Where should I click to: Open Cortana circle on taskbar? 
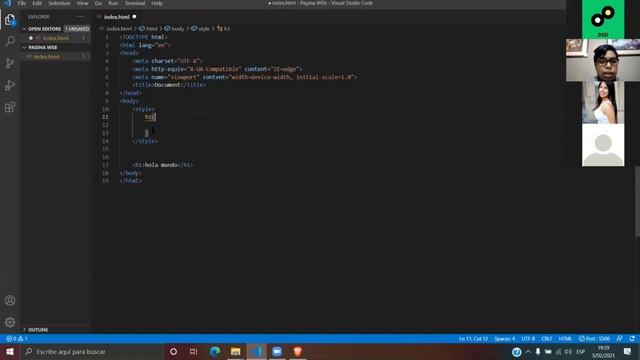click(173, 351)
